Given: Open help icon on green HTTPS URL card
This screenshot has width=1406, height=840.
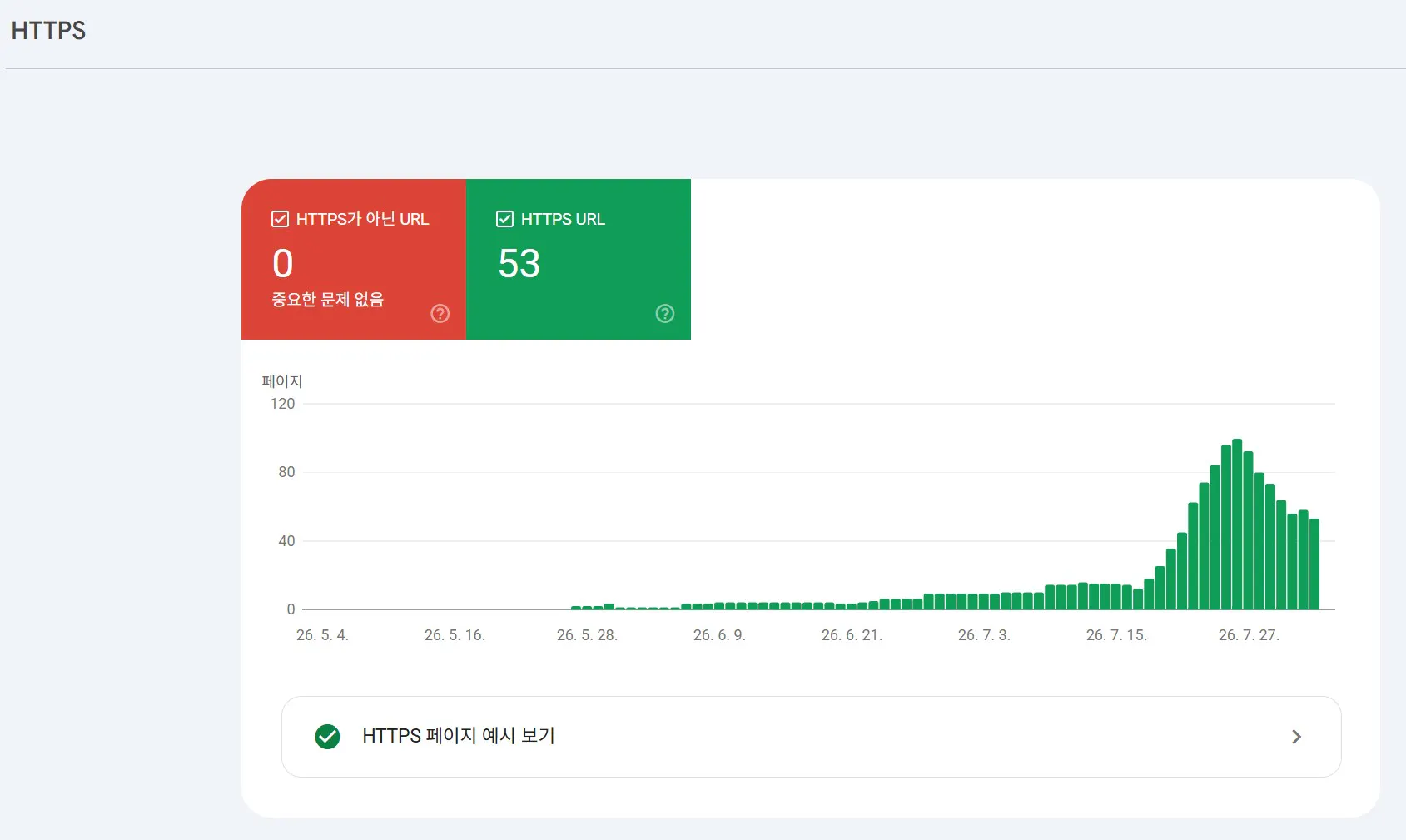Looking at the screenshot, I should (665, 313).
